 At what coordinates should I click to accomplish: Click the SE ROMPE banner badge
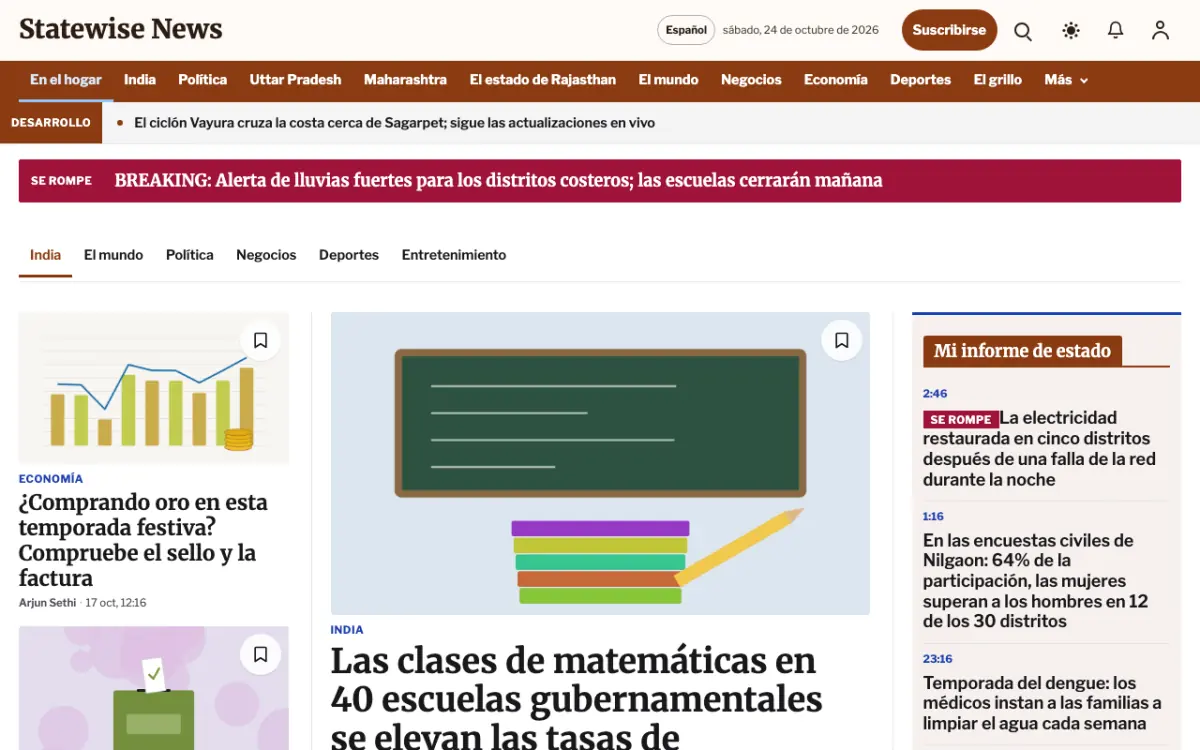coord(61,181)
